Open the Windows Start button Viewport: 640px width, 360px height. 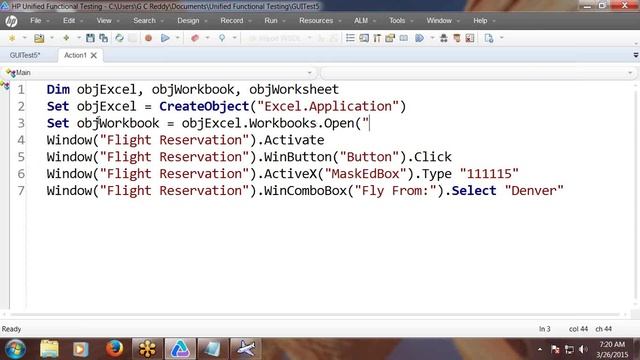(15, 349)
